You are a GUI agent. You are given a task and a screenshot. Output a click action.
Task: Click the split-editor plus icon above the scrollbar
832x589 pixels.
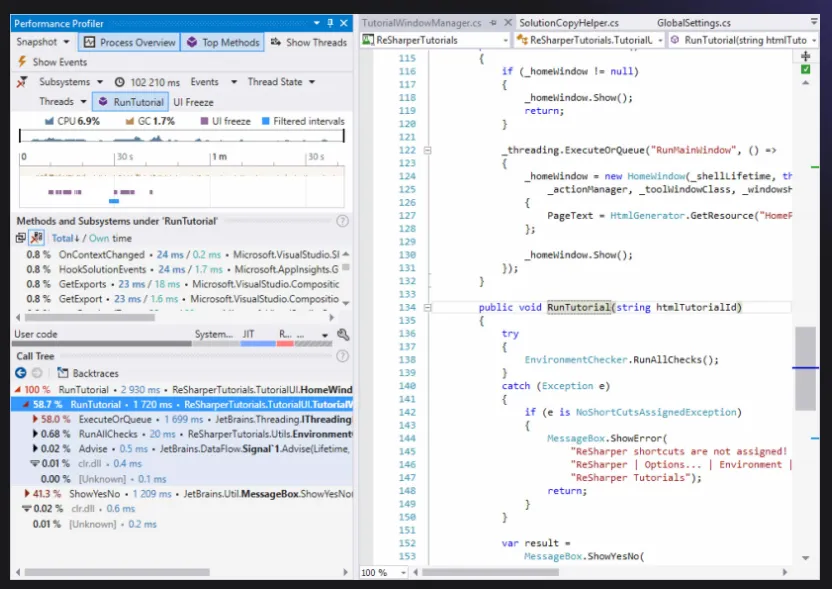805,56
